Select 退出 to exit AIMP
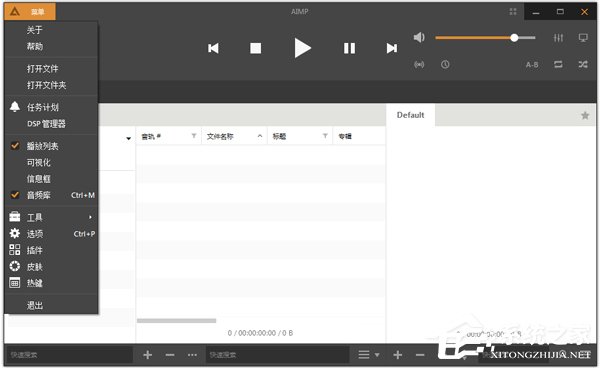Viewport: 600px width, 368px height. (52, 305)
